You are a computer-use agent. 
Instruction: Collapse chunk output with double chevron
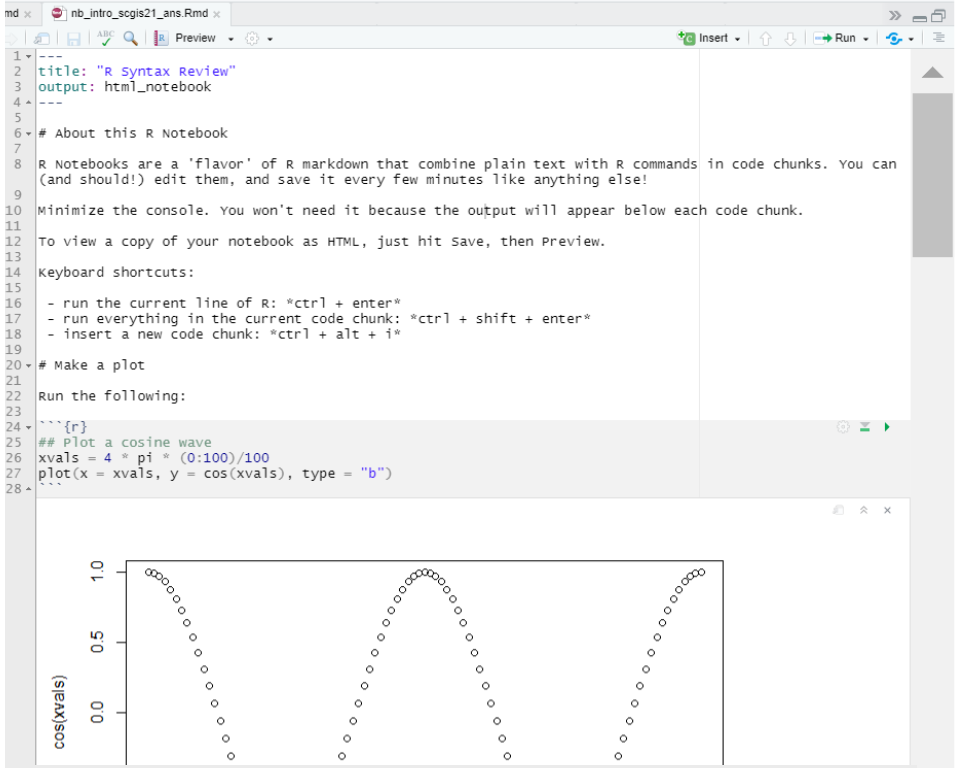click(863, 510)
